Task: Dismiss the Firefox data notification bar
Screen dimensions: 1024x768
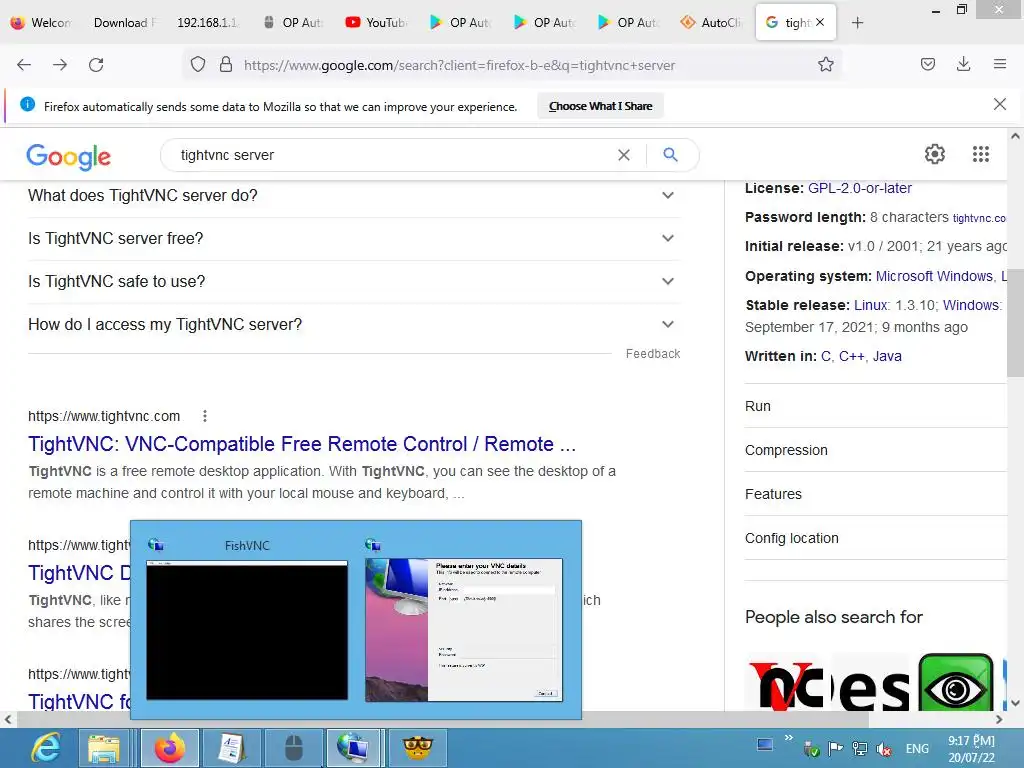Action: click(1000, 104)
